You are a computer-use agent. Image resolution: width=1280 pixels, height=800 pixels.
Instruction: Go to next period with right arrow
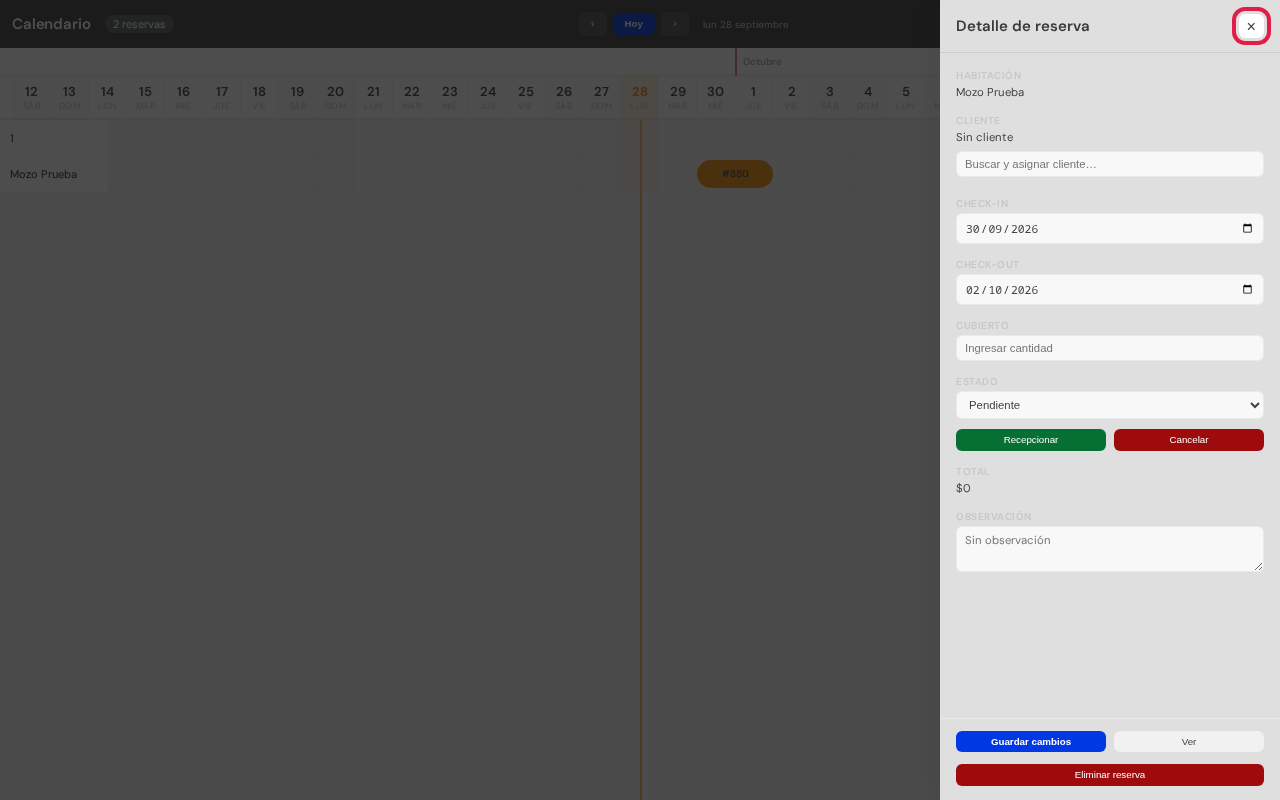point(675,24)
